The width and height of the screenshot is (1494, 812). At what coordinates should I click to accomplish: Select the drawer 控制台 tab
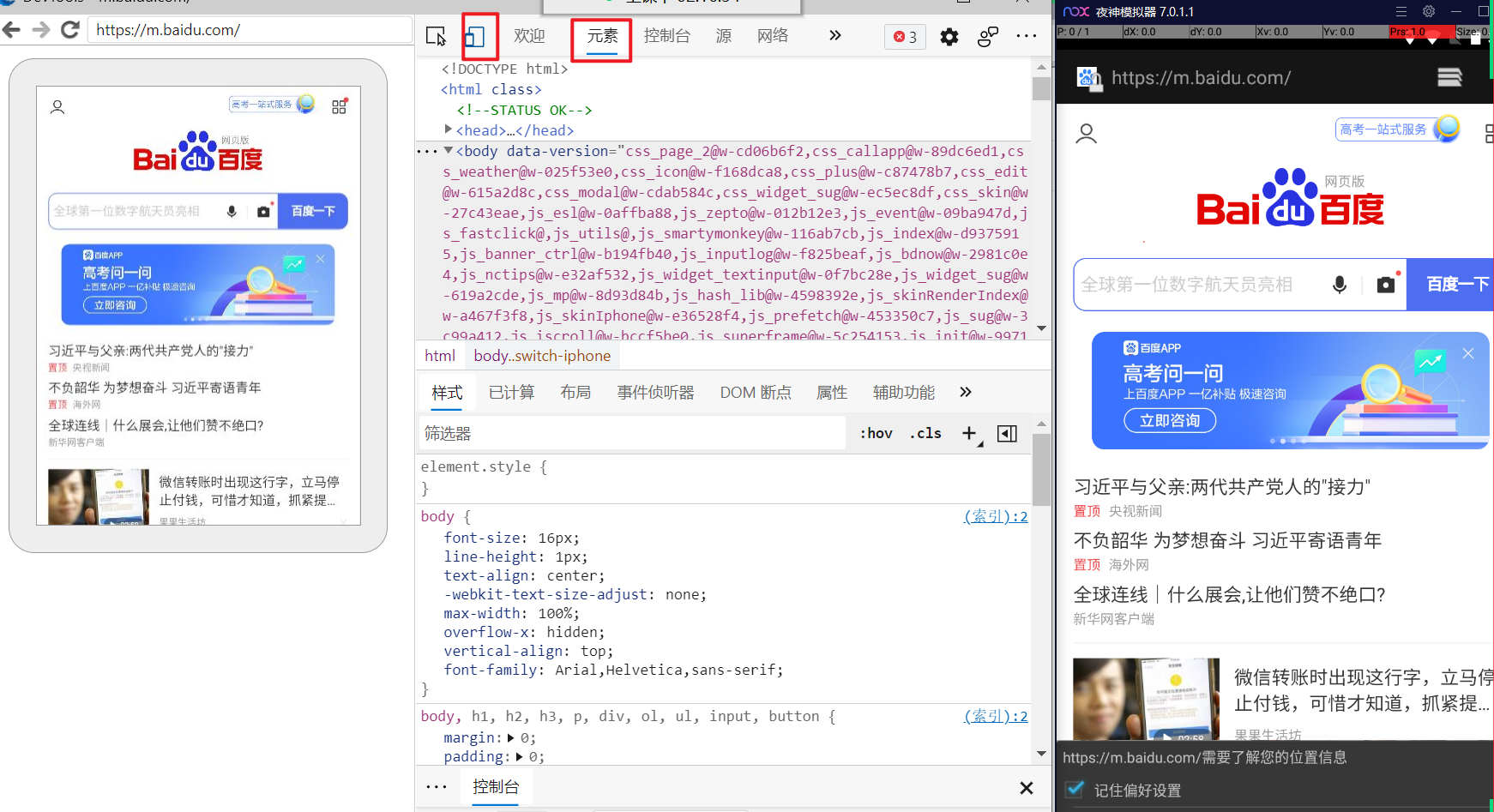click(x=496, y=787)
